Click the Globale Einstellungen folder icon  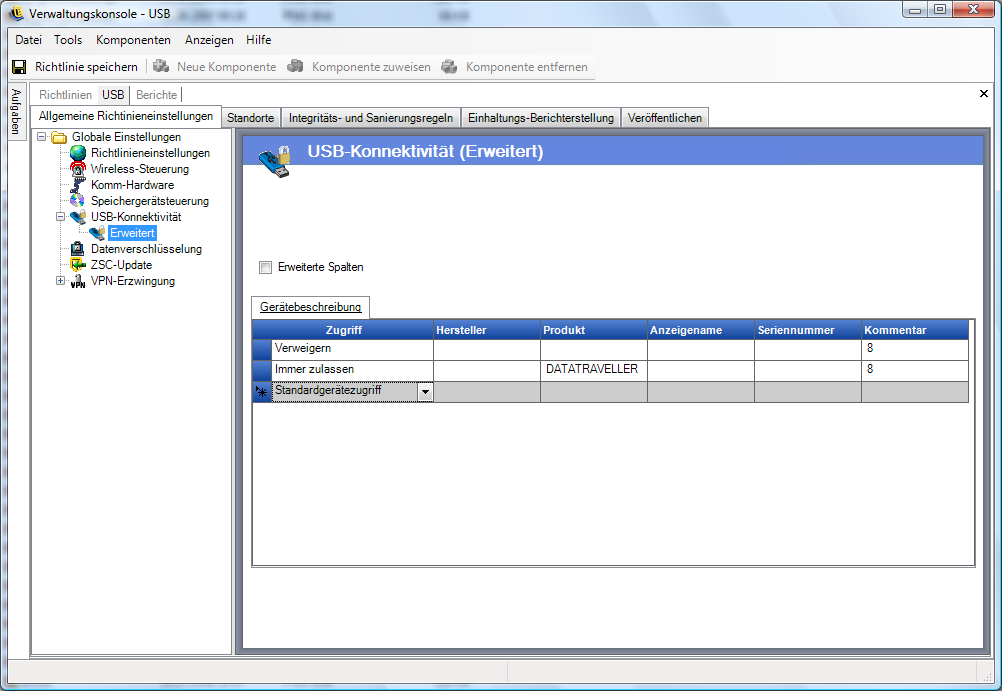[59, 137]
